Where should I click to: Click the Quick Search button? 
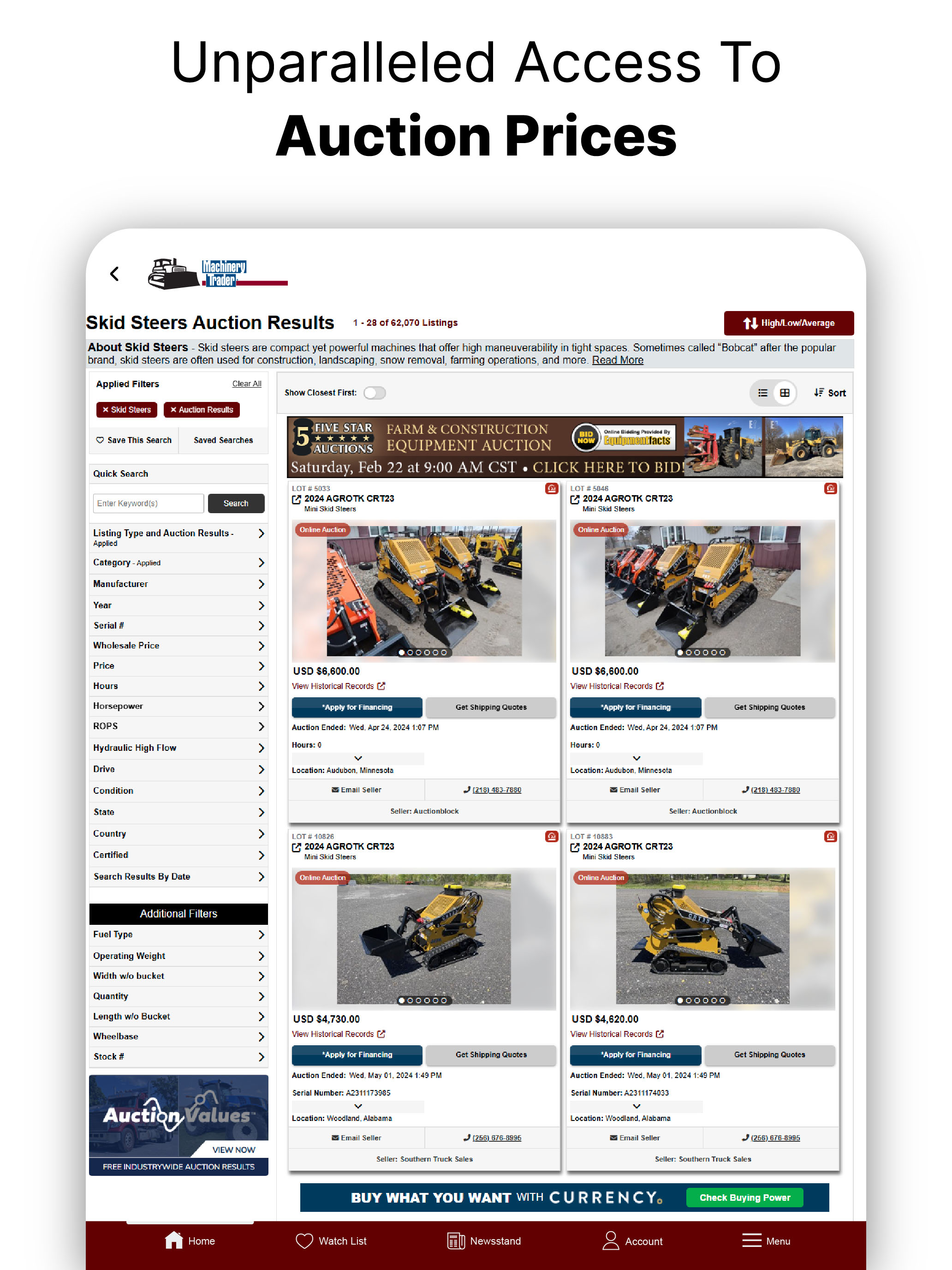236,503
